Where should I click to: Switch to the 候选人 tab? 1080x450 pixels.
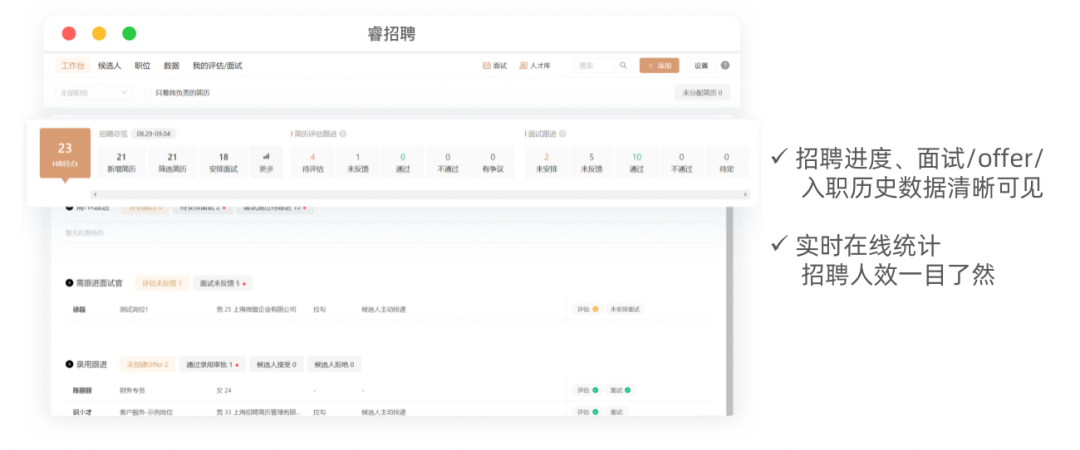(110, 66)
